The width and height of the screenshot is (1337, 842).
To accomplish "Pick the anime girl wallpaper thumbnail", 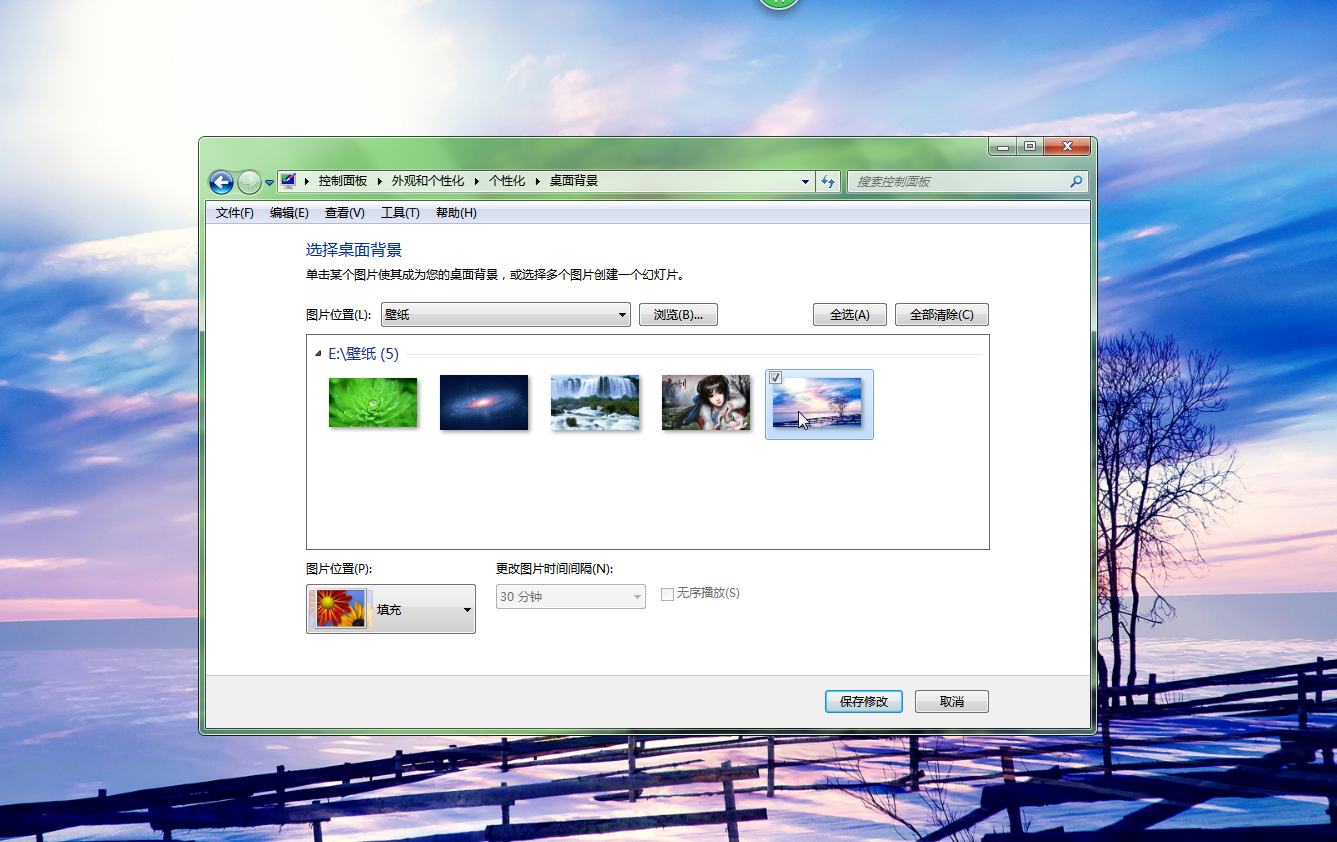I will tap(706, 402).
